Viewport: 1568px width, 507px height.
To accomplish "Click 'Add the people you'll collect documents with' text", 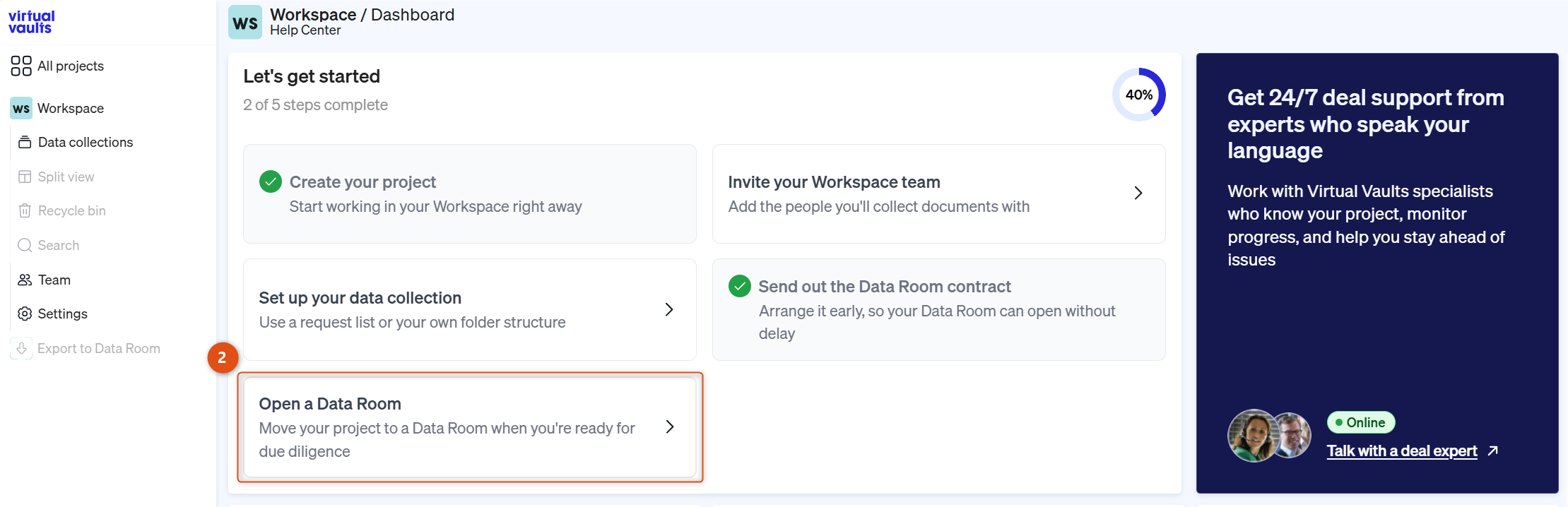I will (879, 206).
